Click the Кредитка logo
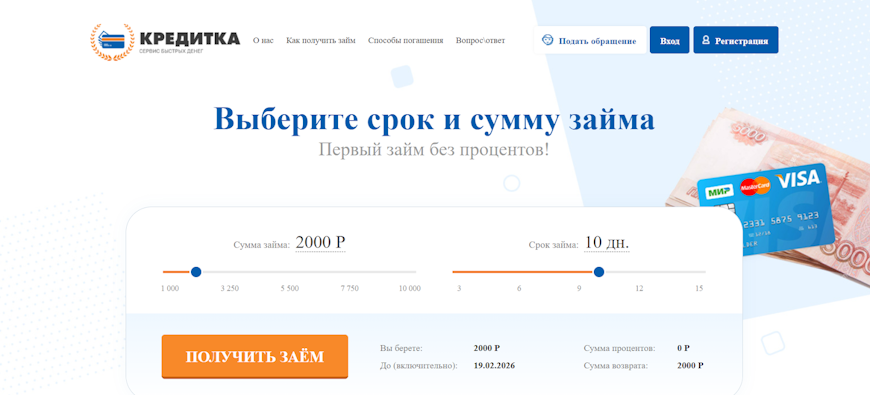870x395 pixels. pyautogui.click(x=165, y=42)
